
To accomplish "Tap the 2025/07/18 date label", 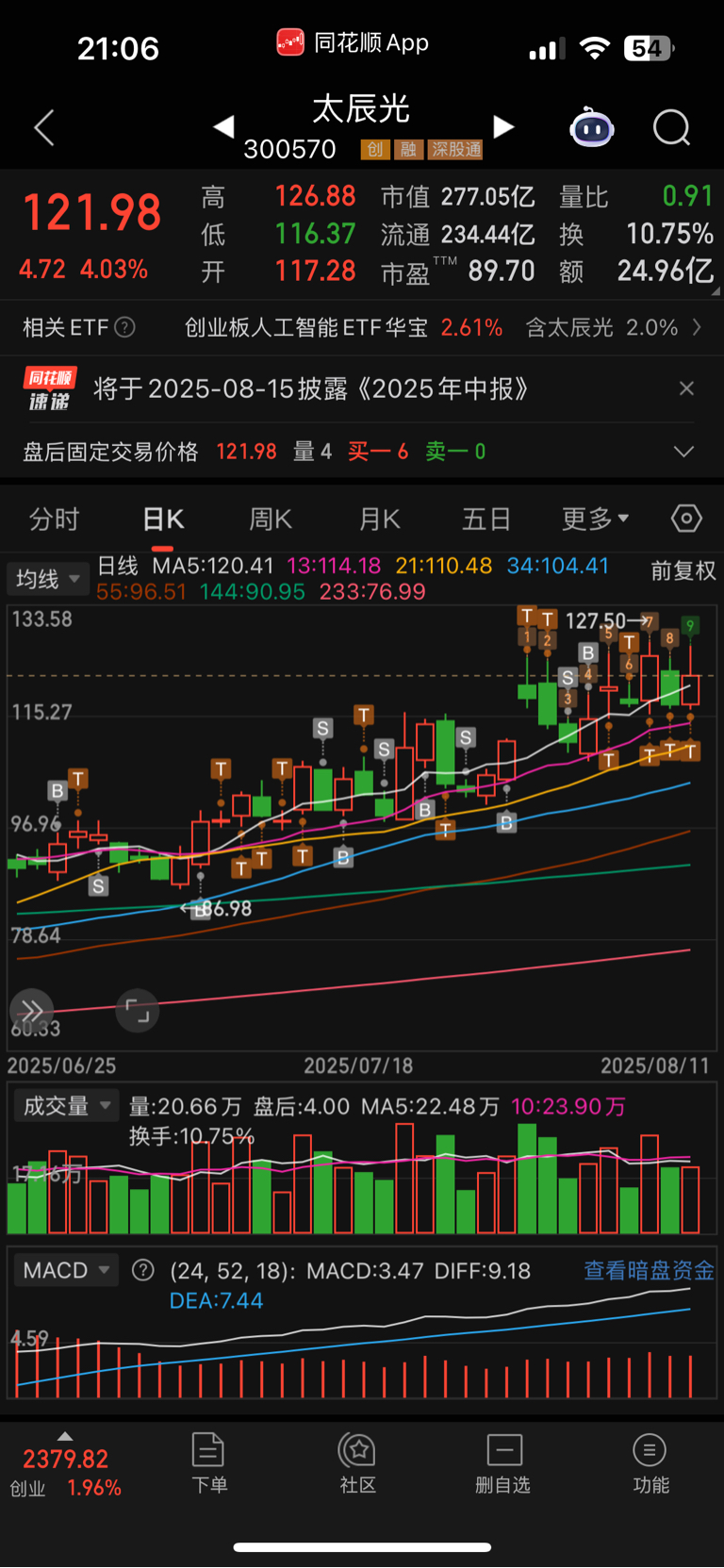I will point(358,1066).
